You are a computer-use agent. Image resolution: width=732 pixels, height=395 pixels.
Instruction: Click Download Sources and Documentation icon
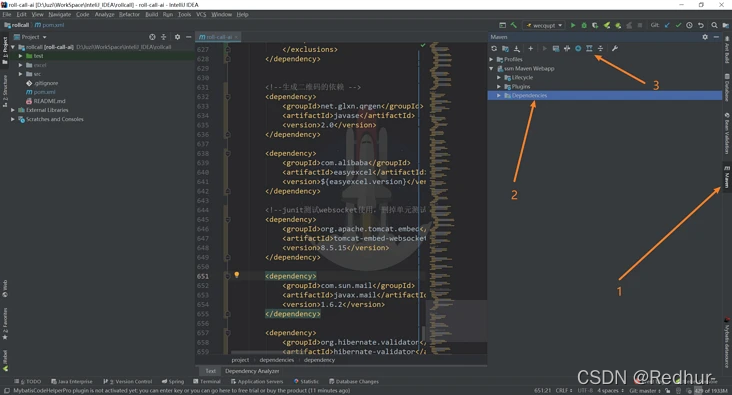coord(517,49)
